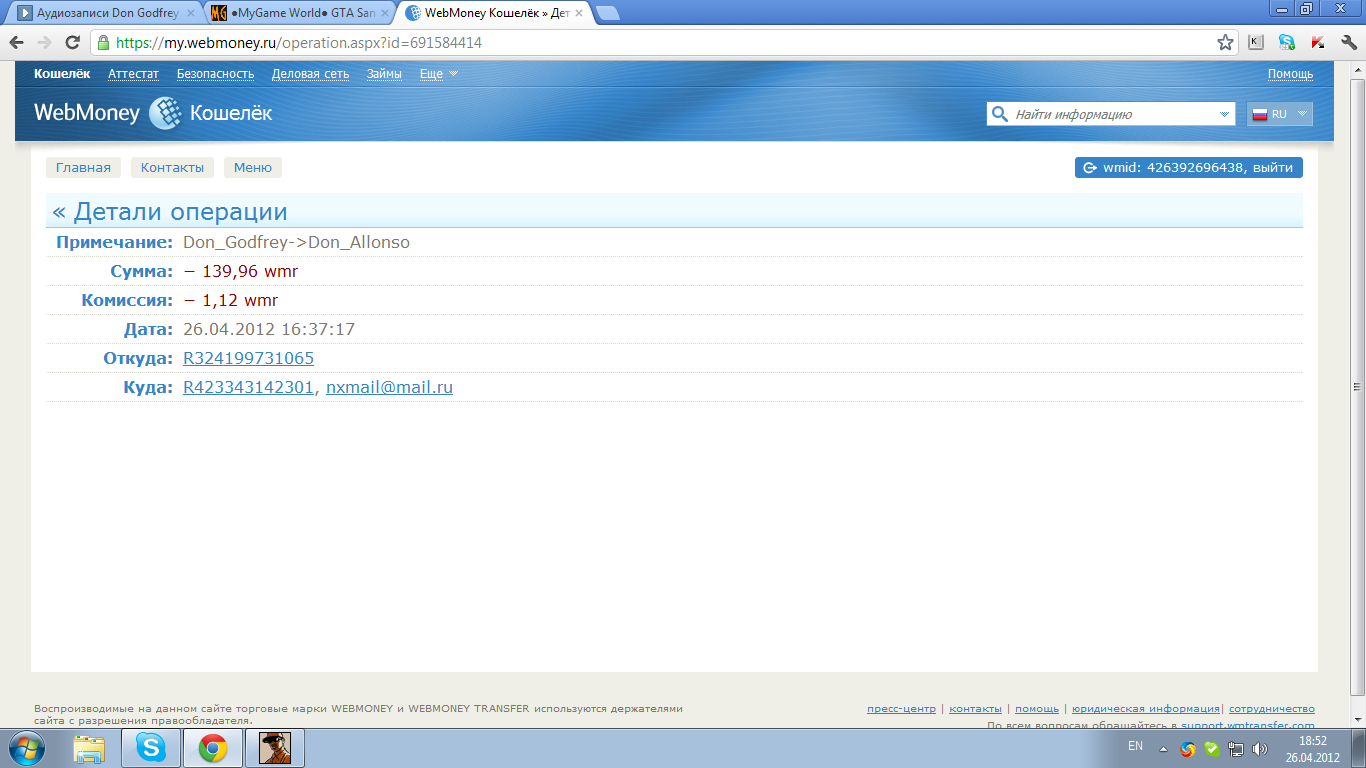Viewport: 1366px width, 768px height.
Task: Open юридическая информация footer link
Action: click(x=1146, y=709)
